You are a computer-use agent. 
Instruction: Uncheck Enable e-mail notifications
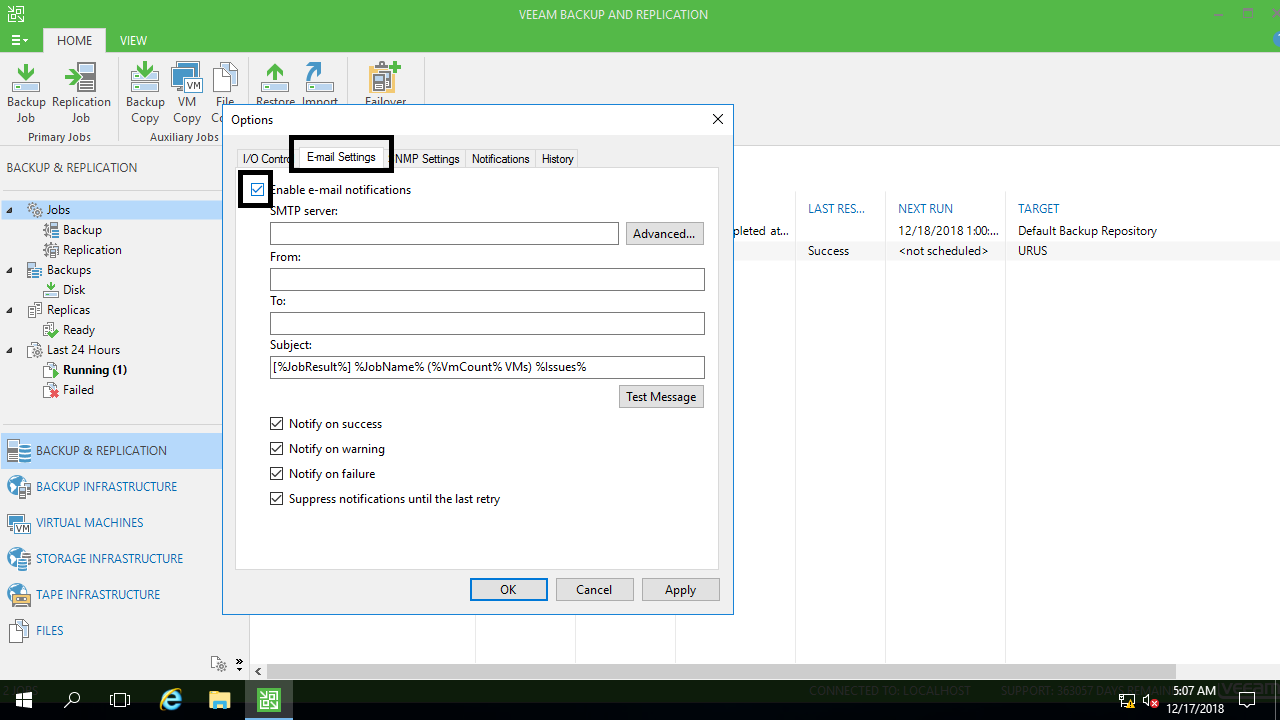(258, 189)
